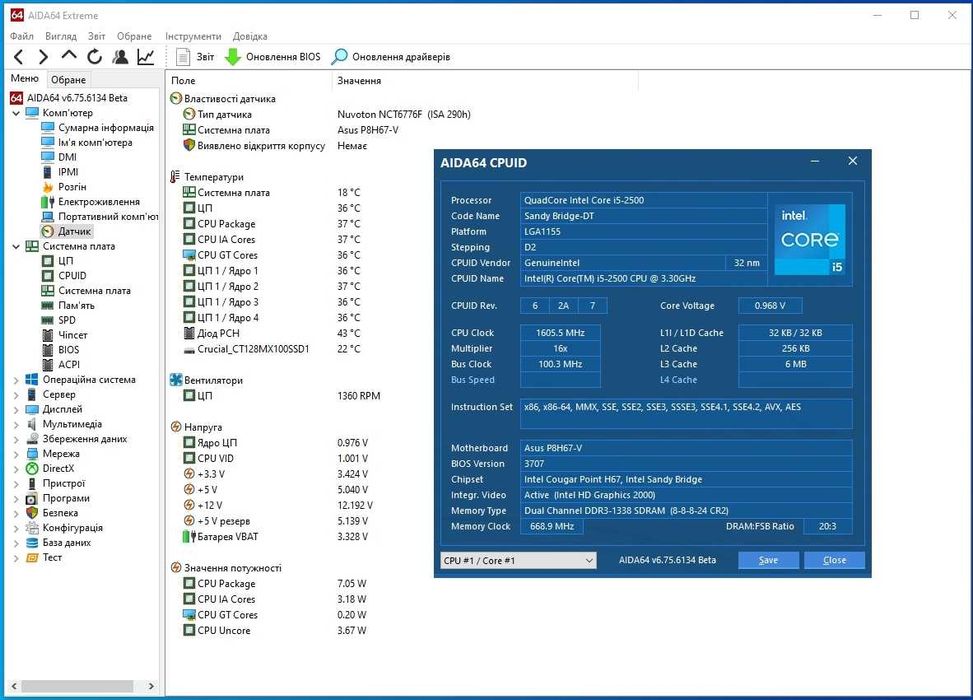Click Оновлення BIOS green arrow button
The image size is (973, 700).
[x=272, y=57]
